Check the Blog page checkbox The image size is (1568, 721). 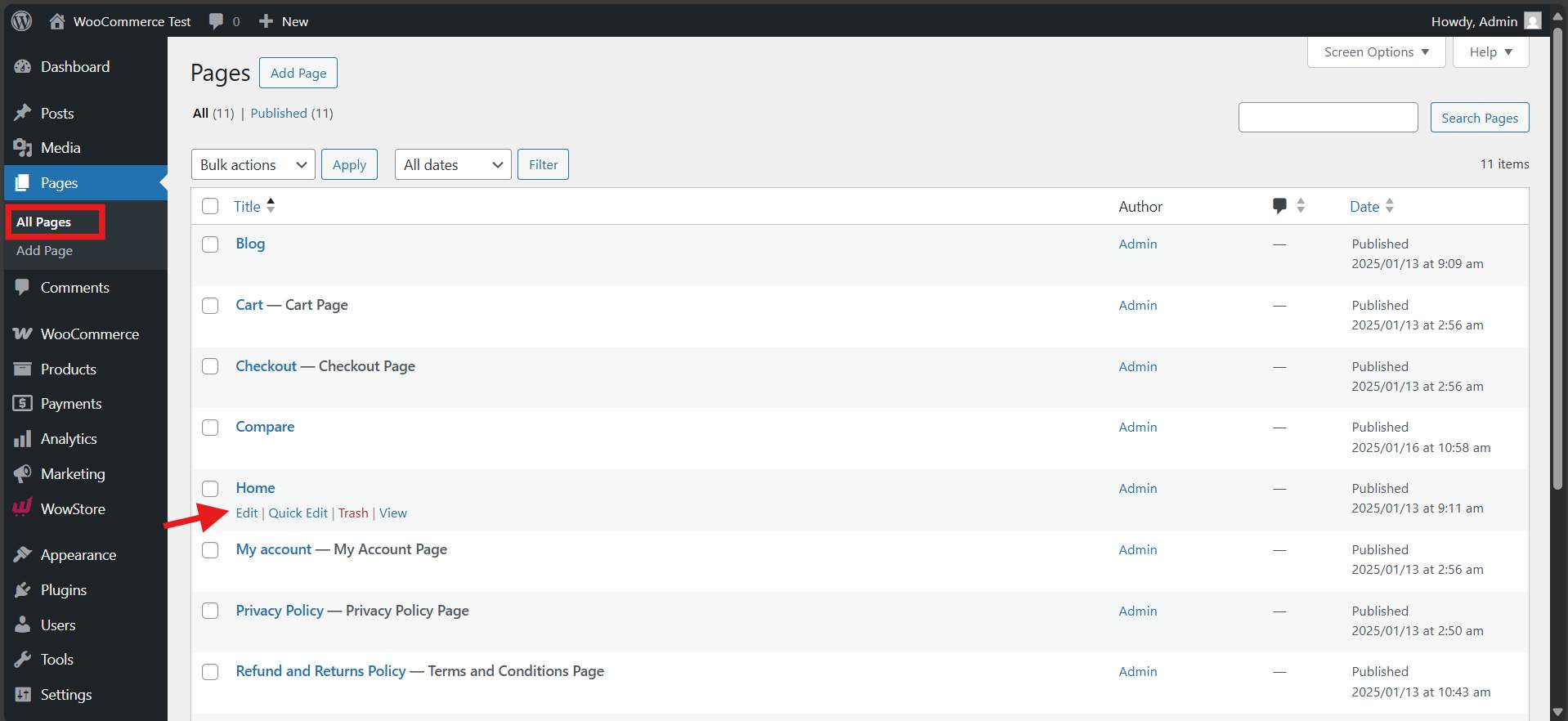(x=210, y=244)
